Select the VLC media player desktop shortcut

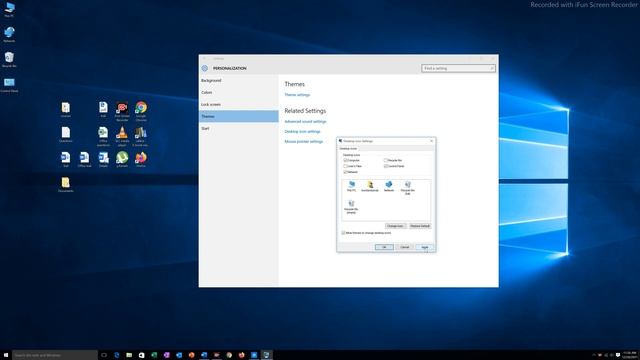(122, 136)
